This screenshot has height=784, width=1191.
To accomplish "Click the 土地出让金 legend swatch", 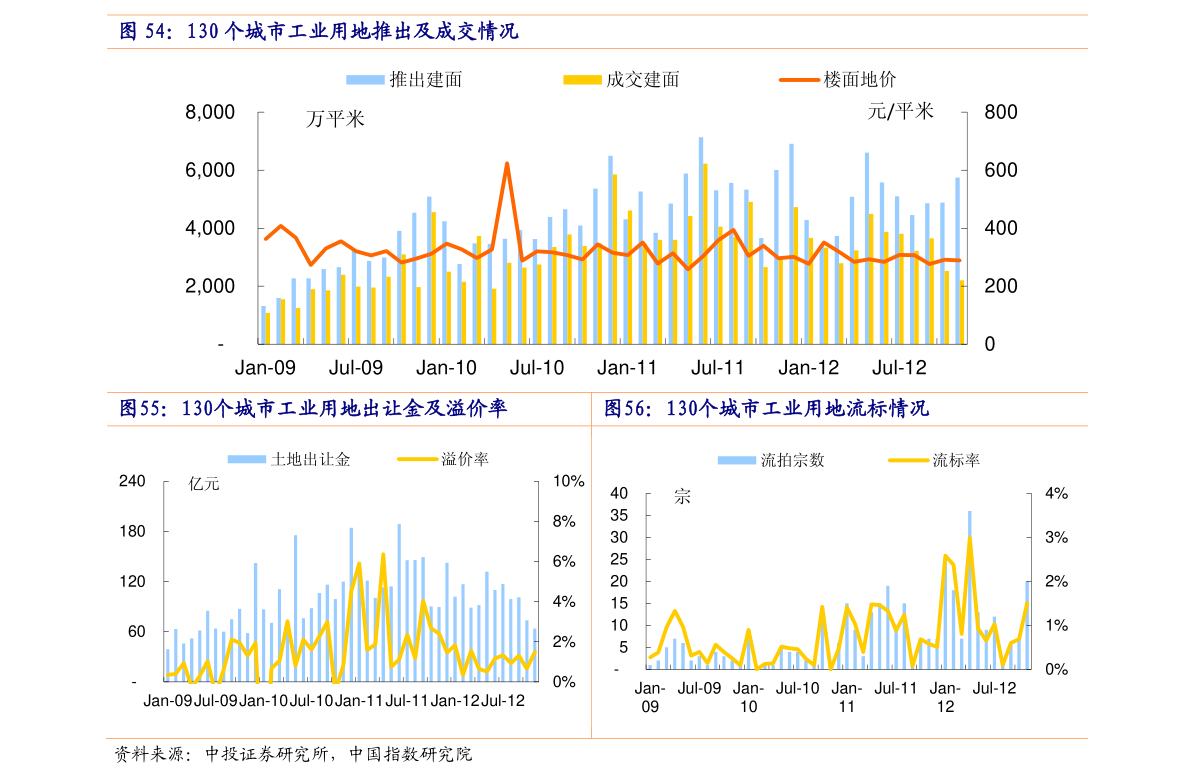I will coord(246,459).
